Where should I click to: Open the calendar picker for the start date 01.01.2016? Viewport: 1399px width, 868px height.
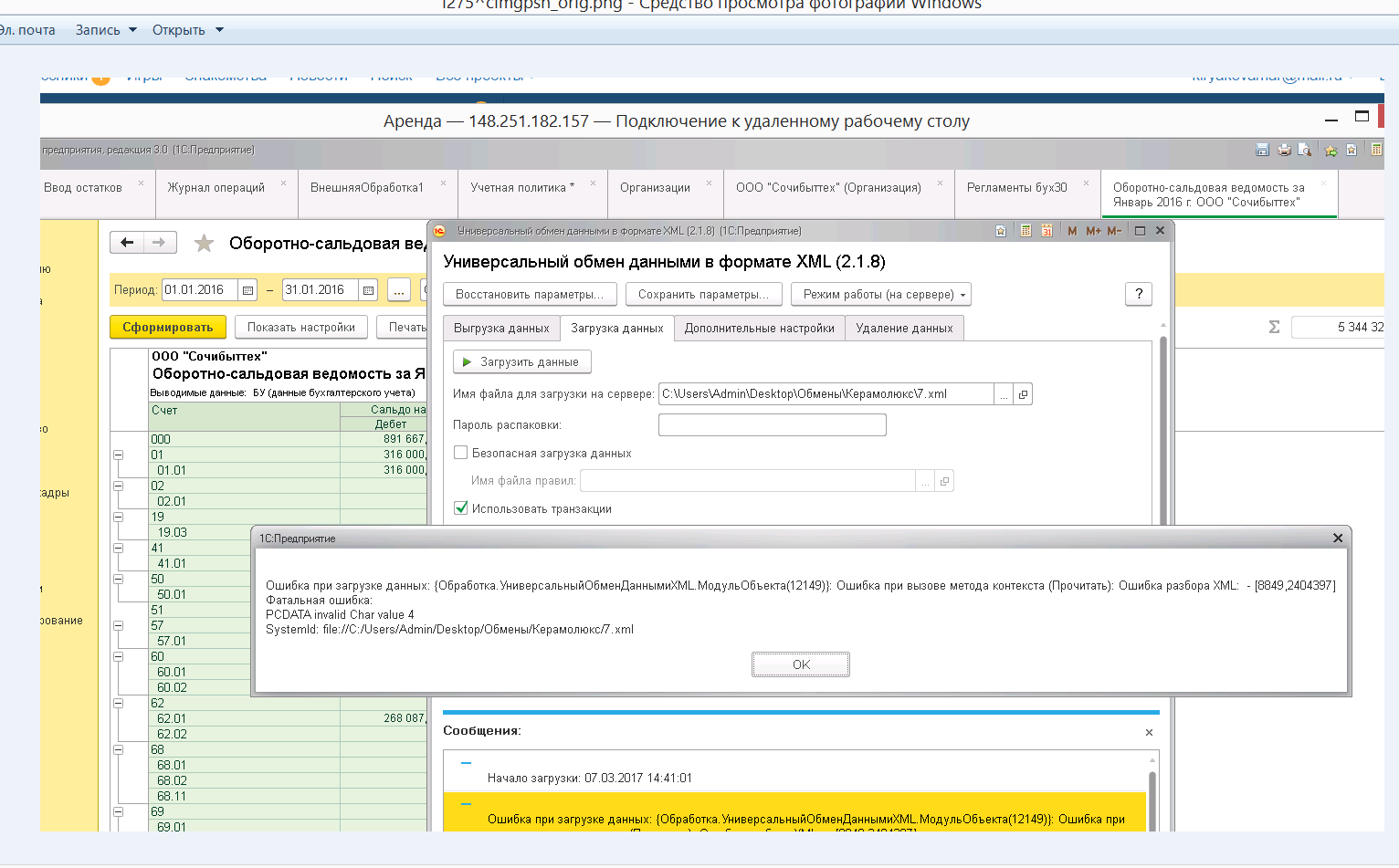[x=247, y=290]
